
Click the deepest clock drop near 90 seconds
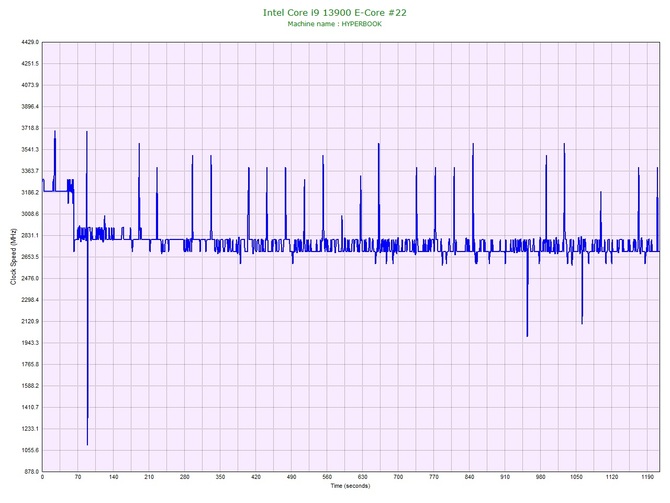point(87,444)
